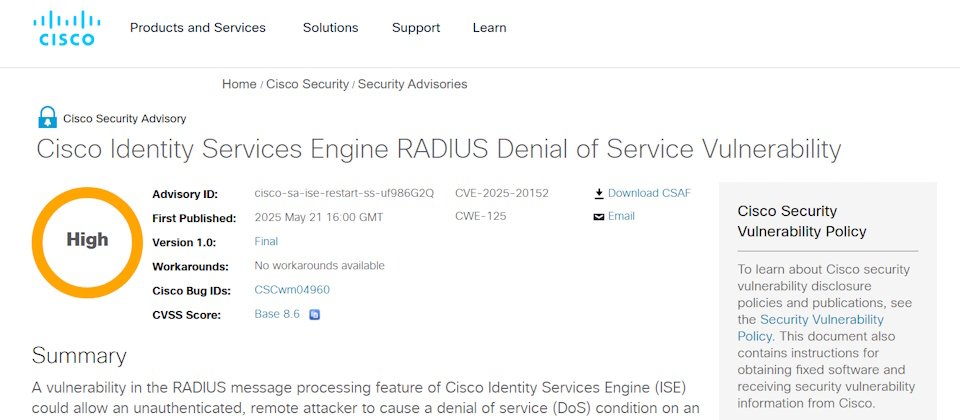Go to Home breadcrumb
This screenshot has height=420, width=960.
click(x=239, y=84)
